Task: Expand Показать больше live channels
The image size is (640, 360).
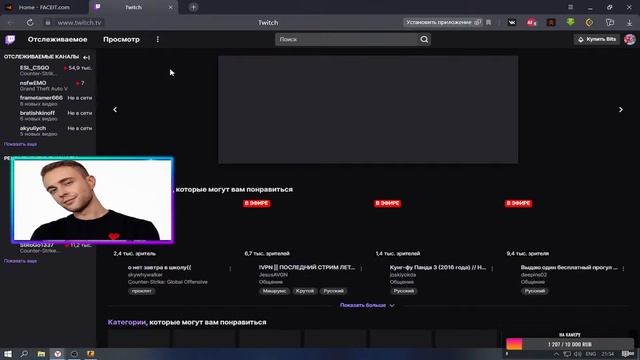Action: click(367, 305)
